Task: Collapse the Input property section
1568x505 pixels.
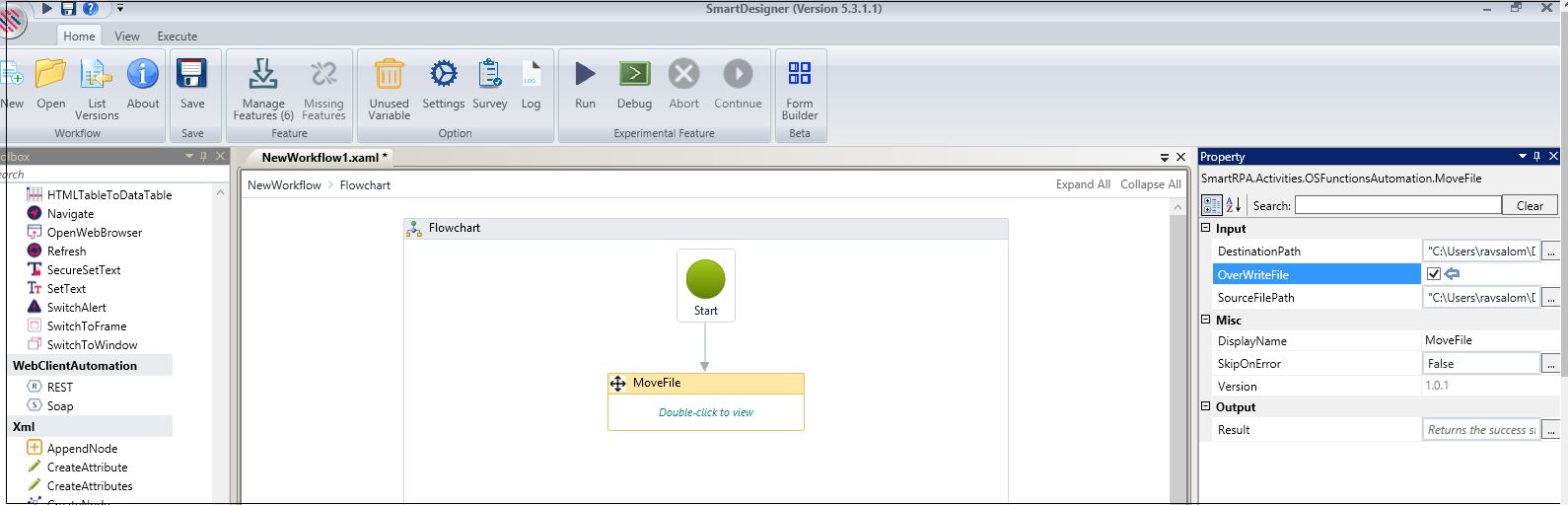Action: pos(1206,229)
